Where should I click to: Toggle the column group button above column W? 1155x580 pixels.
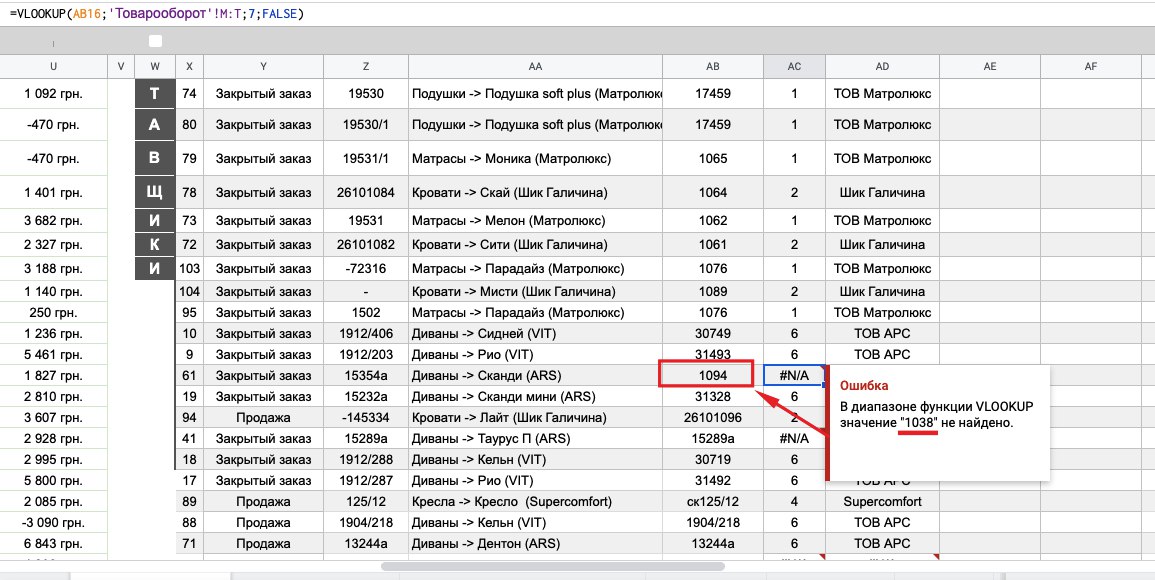pyautogui.click(x=155, y=41)
